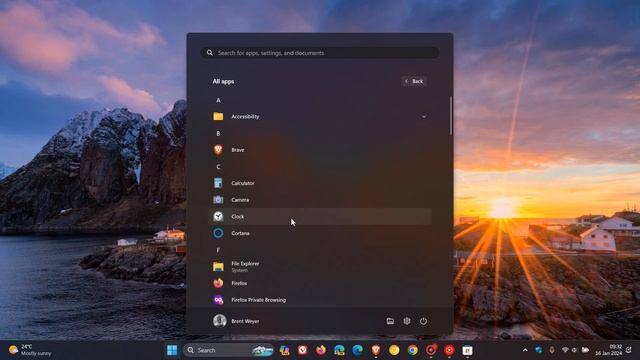Open the microphone tray icon

552,350
